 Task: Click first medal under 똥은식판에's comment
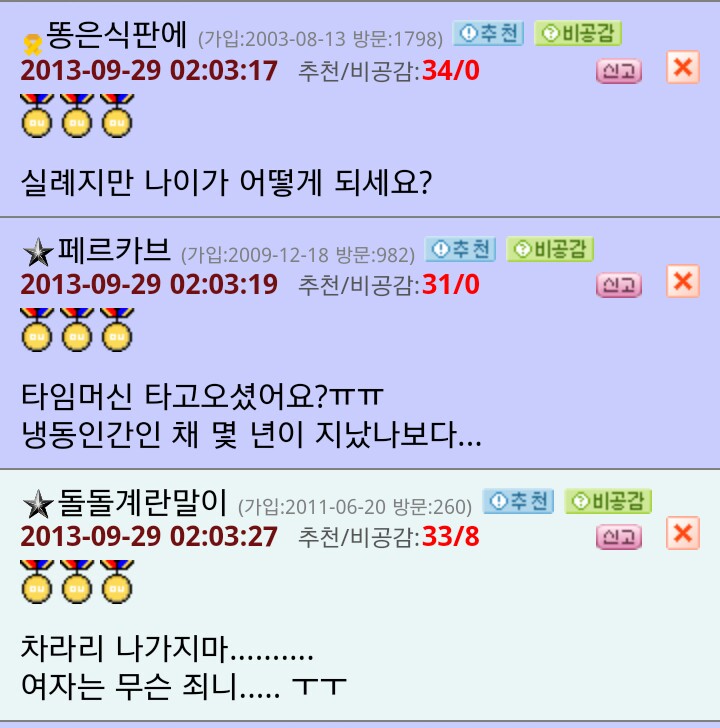[37, 116]
